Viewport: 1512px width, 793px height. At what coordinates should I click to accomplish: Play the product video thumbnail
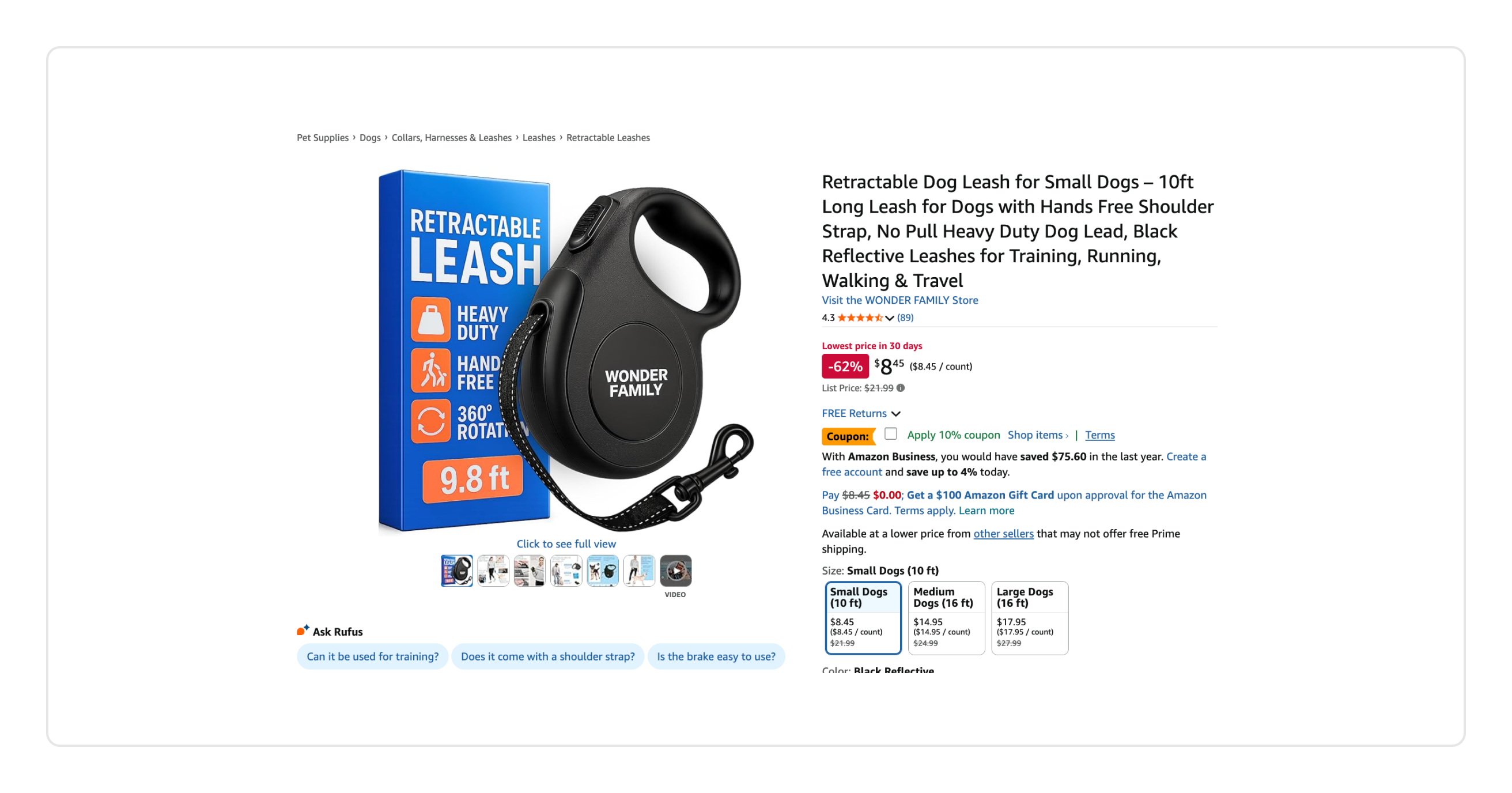675,571
